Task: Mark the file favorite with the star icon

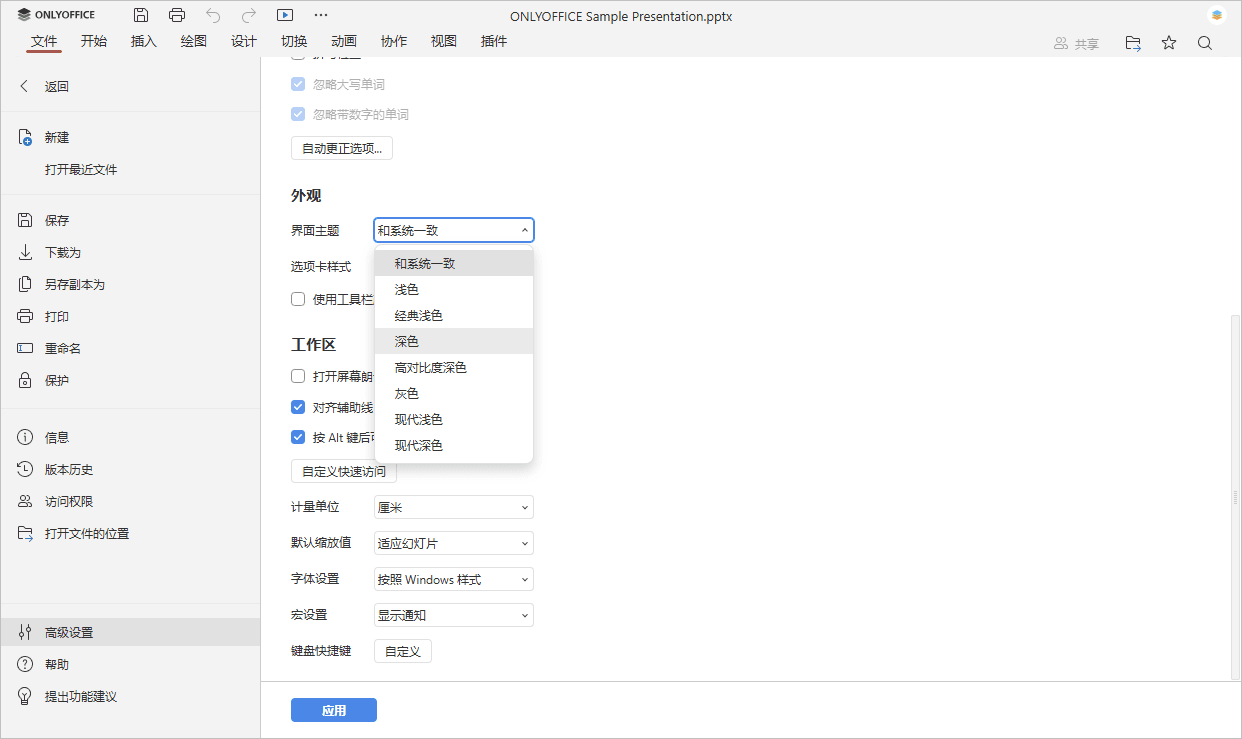Action: (x=1168, y=42)
